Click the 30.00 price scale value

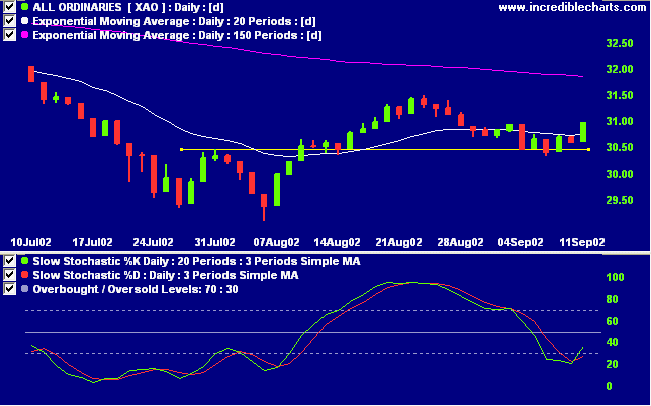[x=620, y=174]
